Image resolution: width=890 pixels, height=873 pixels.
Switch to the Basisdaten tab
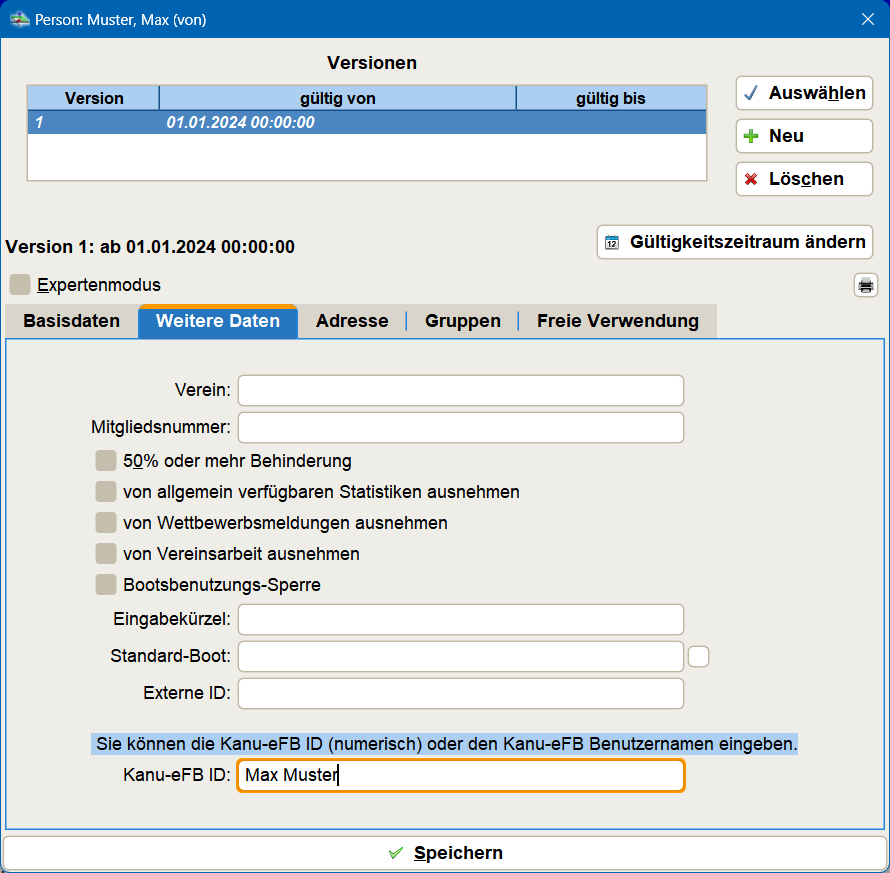pyautogui.click(x=71, y=322)
